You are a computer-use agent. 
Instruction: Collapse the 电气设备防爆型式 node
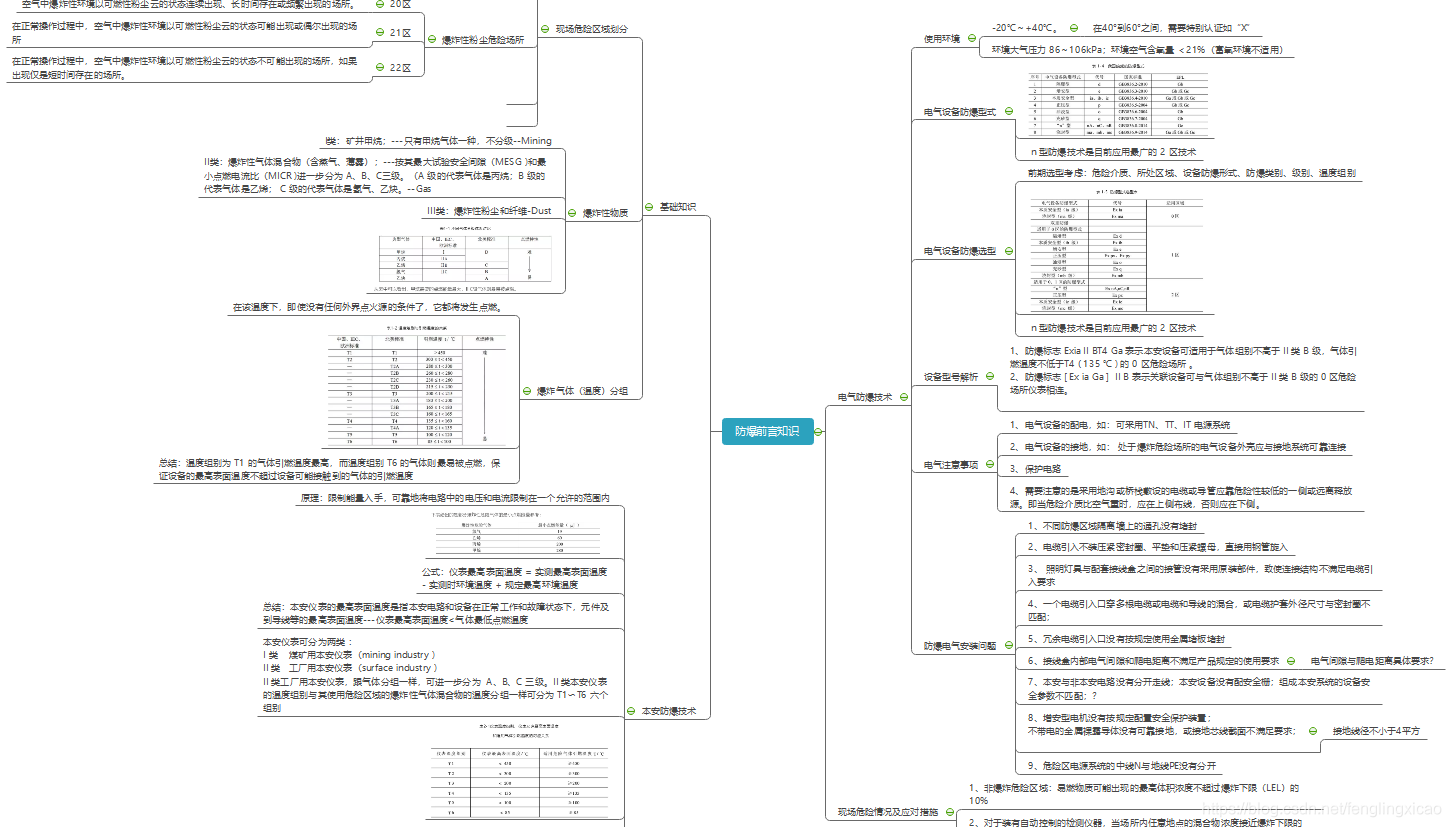pyautogui.click(x=1007, y=112)
